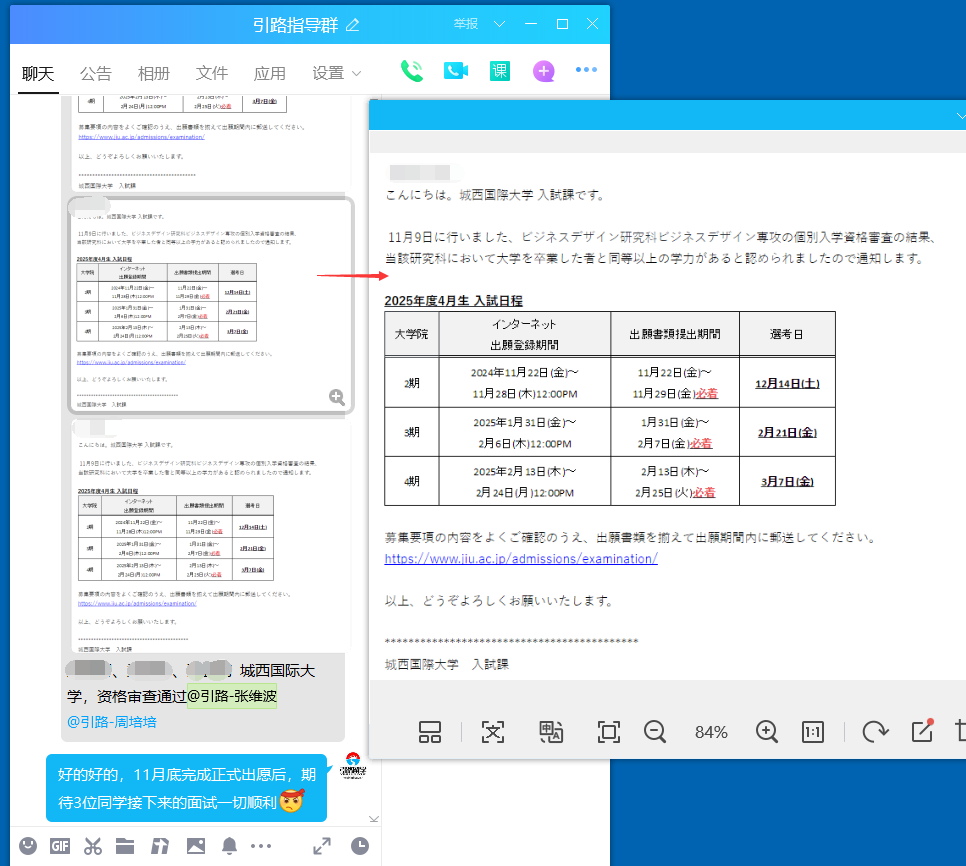Viewport: 966px width, 866px height.
Task: Click the picture icon to send an image
Action: (196, 846)
